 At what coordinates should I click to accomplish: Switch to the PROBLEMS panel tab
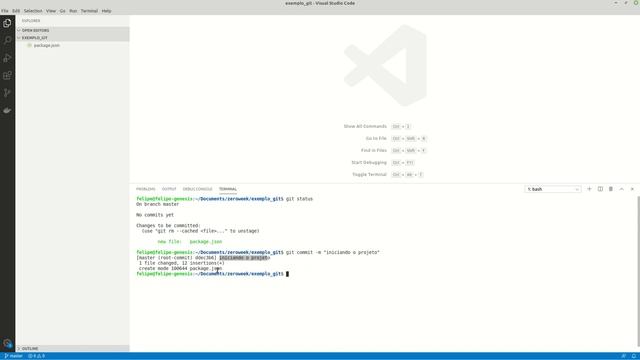click(146, 189)
